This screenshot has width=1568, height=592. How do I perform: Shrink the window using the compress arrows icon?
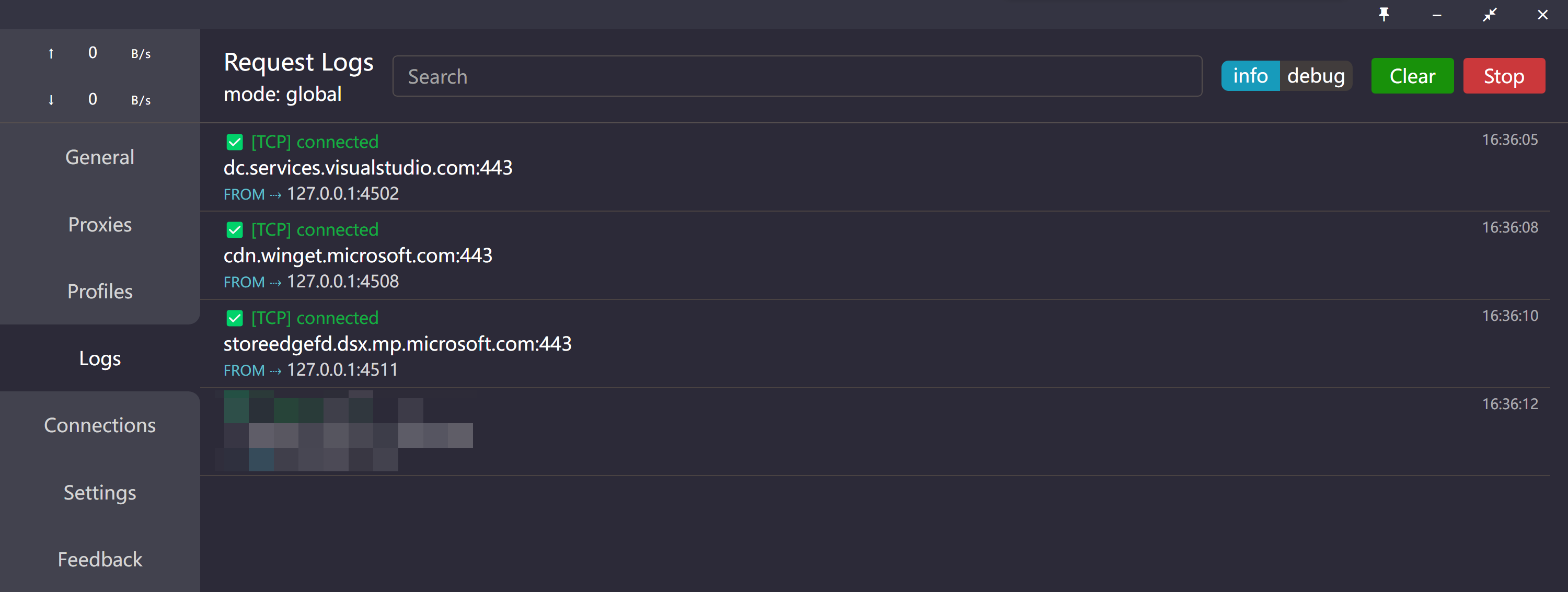[x=1490, y=15]
